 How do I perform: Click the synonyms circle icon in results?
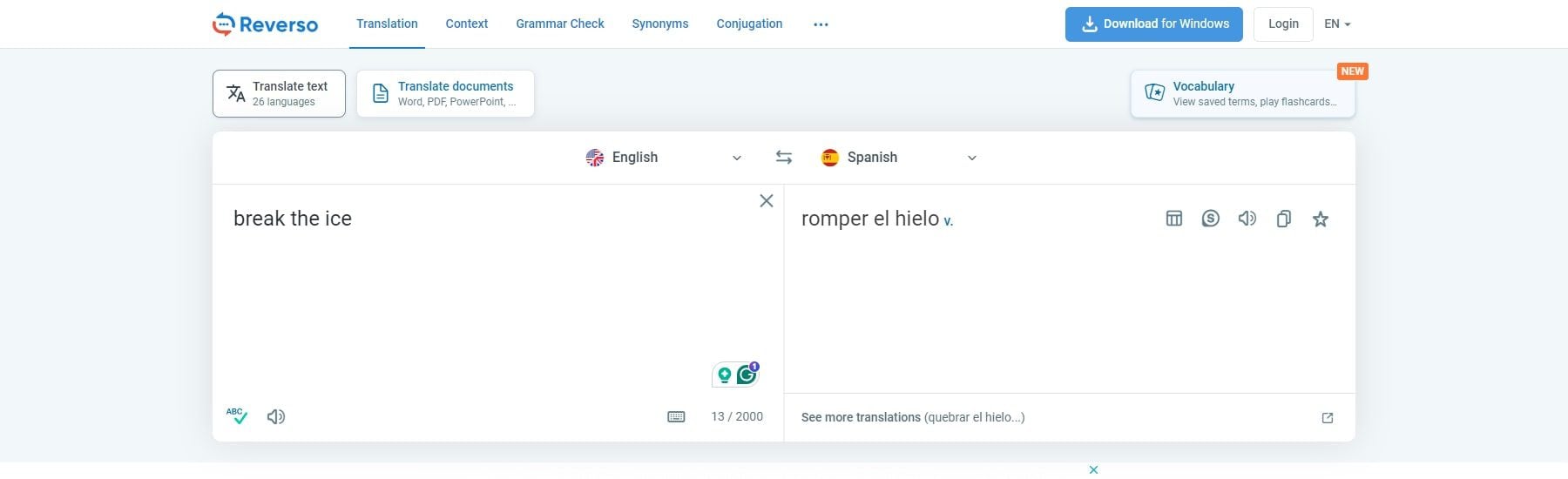point(1210,219)
